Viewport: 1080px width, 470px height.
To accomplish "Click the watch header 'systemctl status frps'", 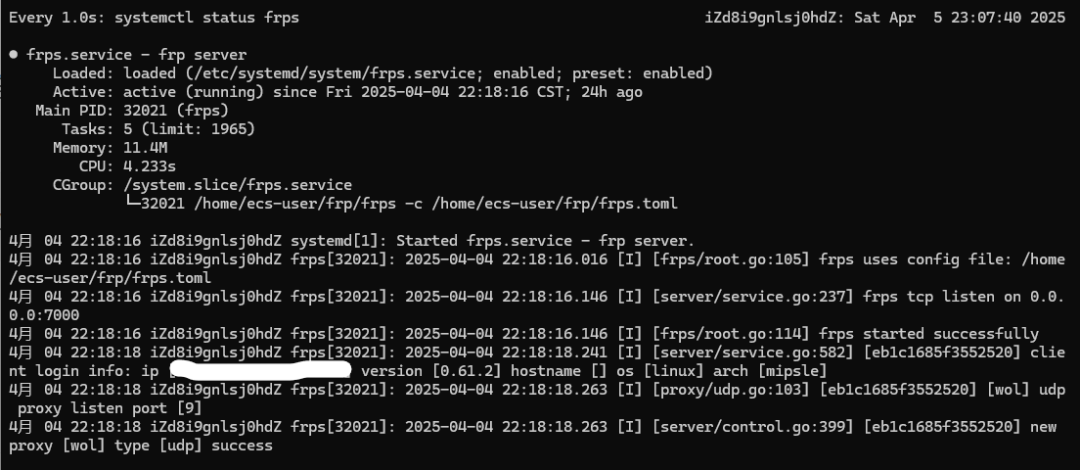I will coord(207,18).
